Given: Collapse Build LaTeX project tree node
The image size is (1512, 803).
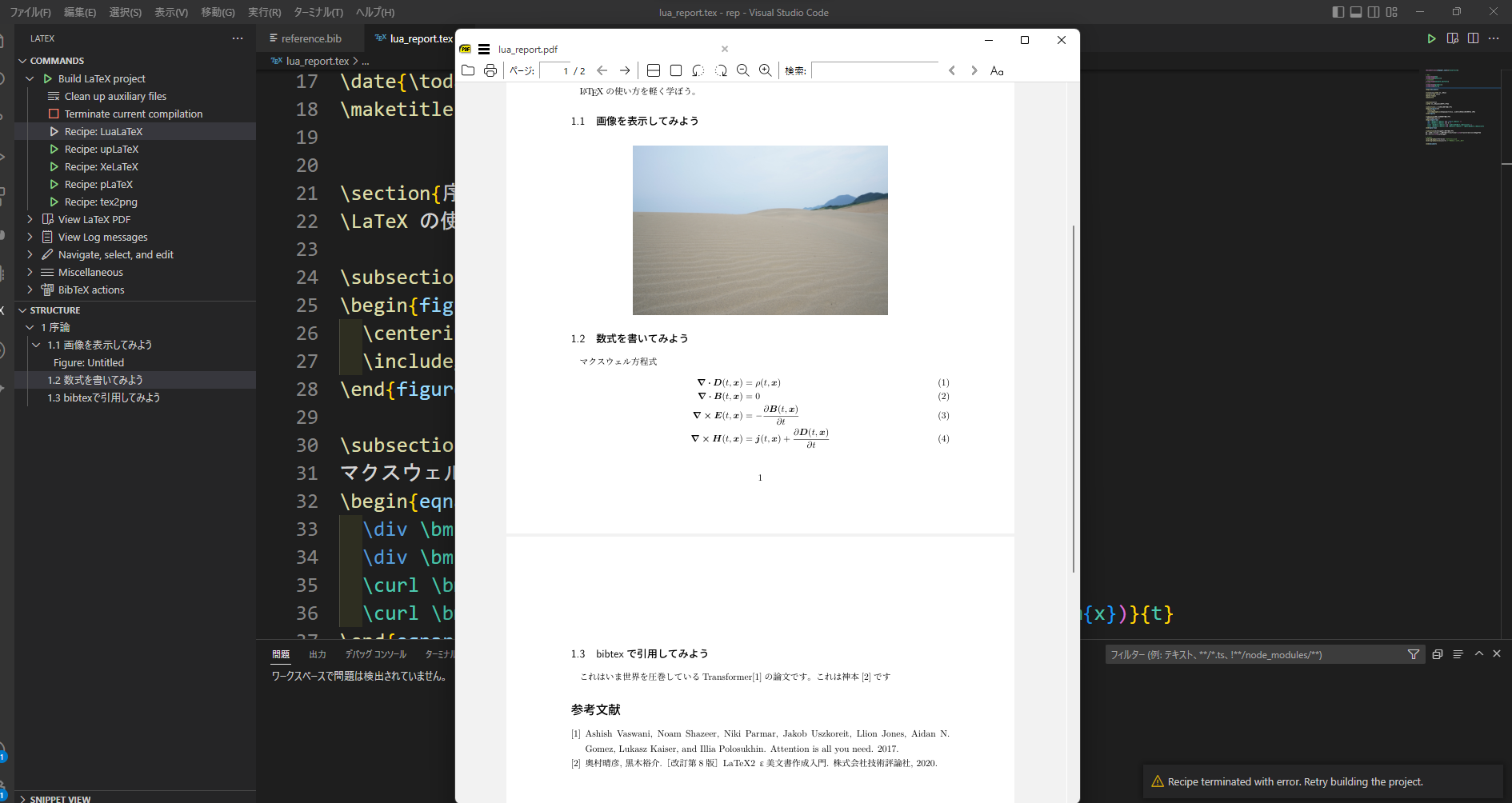Looking at the screenshot, I should 30,78.
